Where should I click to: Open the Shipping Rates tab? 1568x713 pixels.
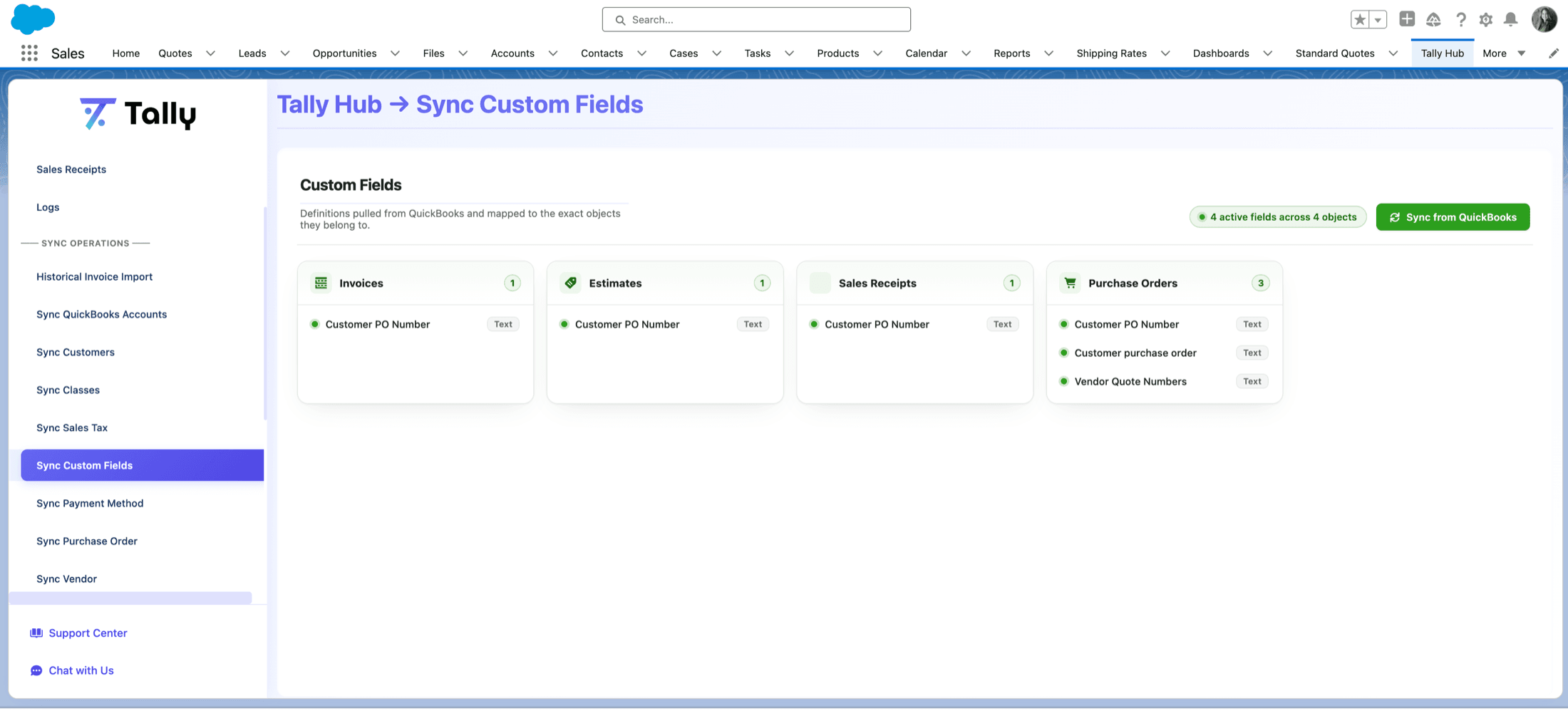tap(1111, 53)
